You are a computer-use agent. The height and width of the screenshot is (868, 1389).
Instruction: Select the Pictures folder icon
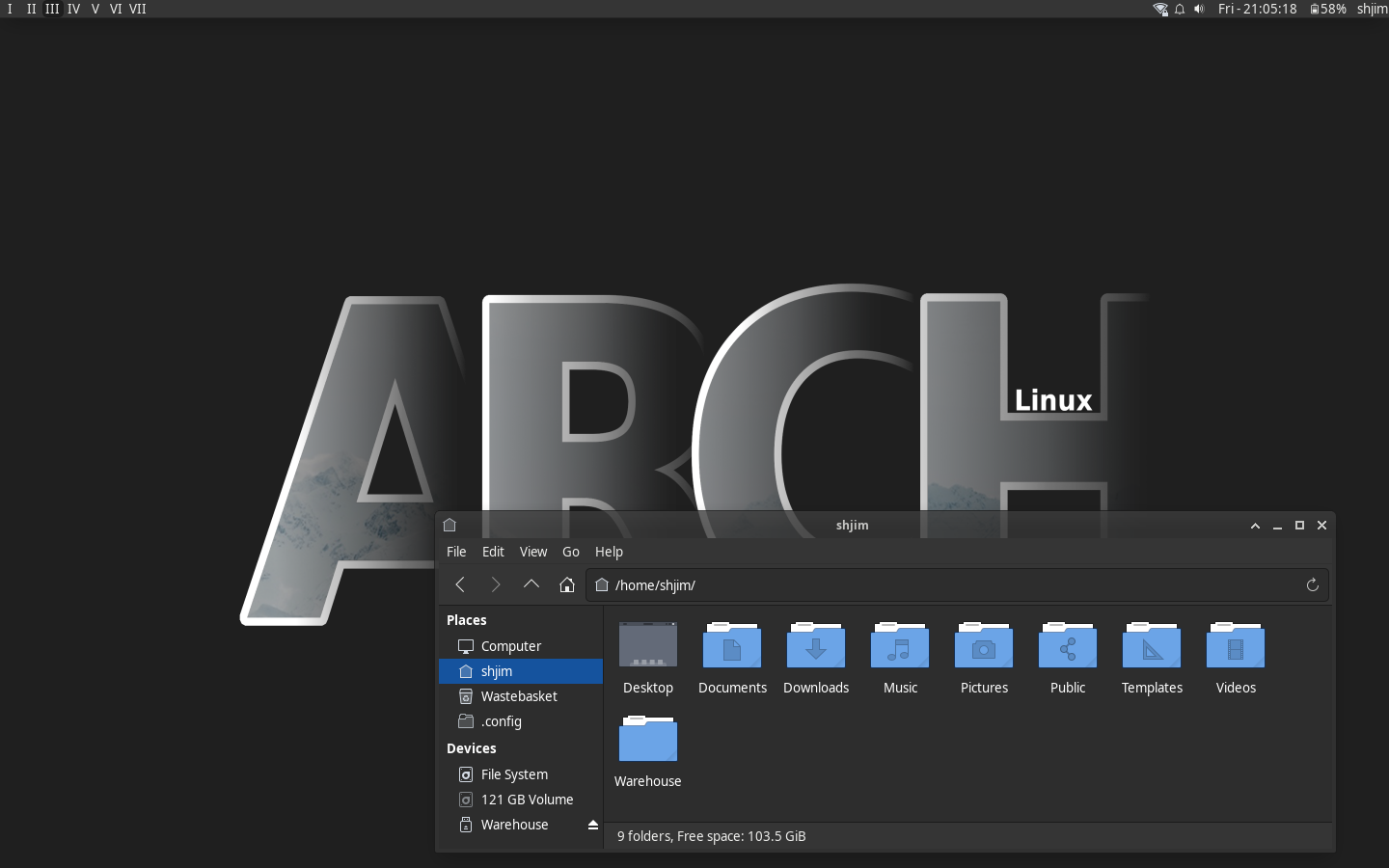(x=984, y=645)
